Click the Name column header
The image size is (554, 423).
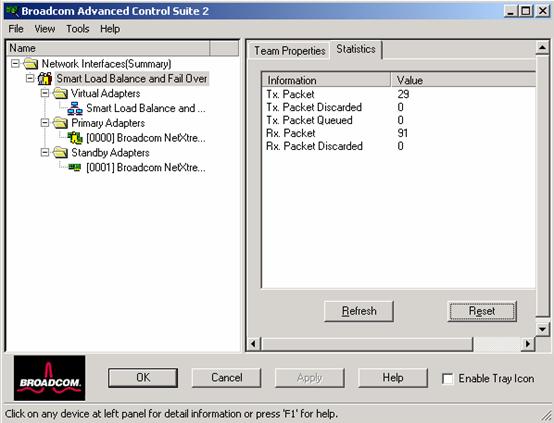point(108,48)
